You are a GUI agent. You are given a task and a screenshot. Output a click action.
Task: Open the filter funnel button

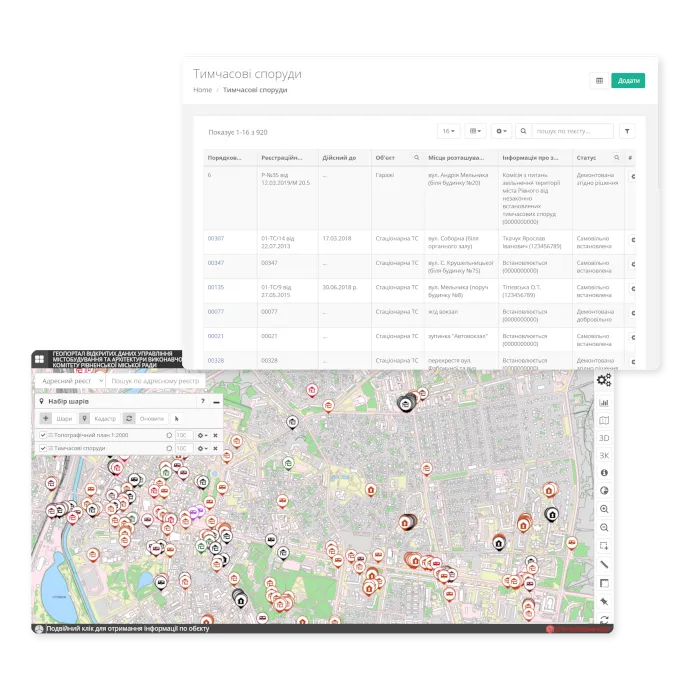pos(627,131)
